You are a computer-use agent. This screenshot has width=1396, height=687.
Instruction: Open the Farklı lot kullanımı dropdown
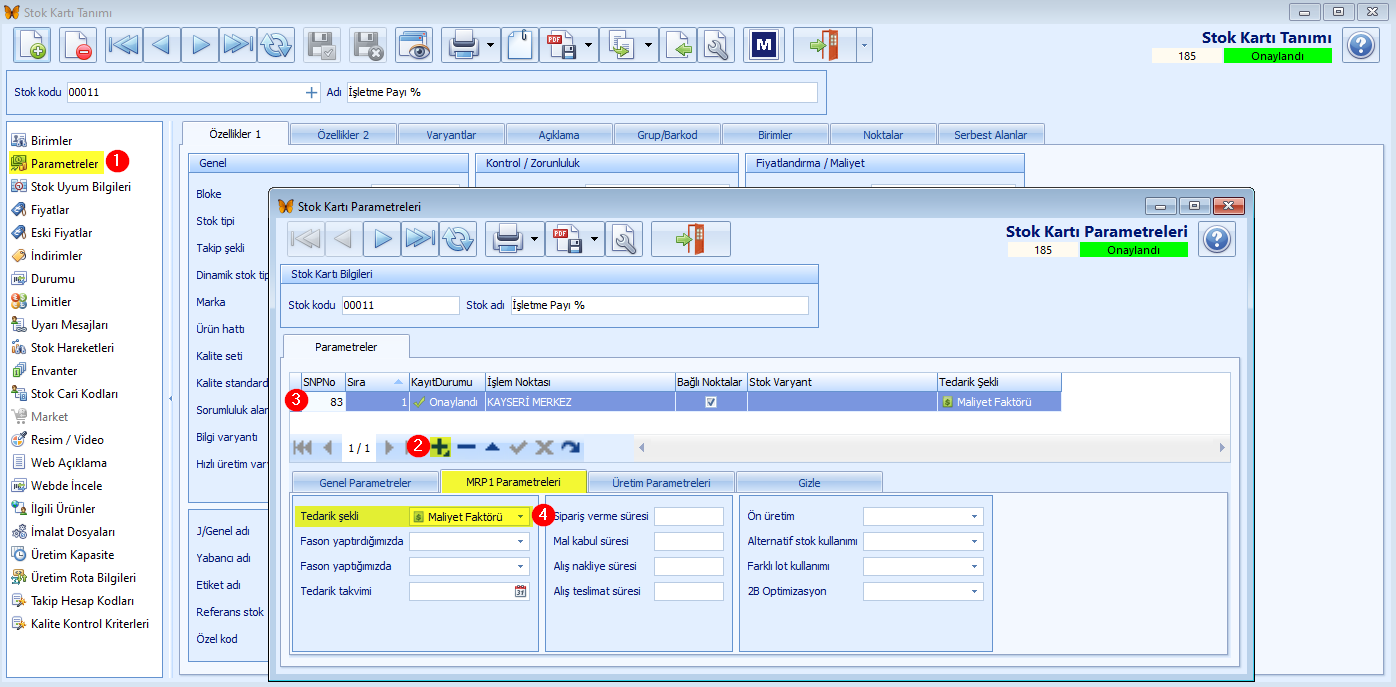pyautogui.click(x=975, y=566)
